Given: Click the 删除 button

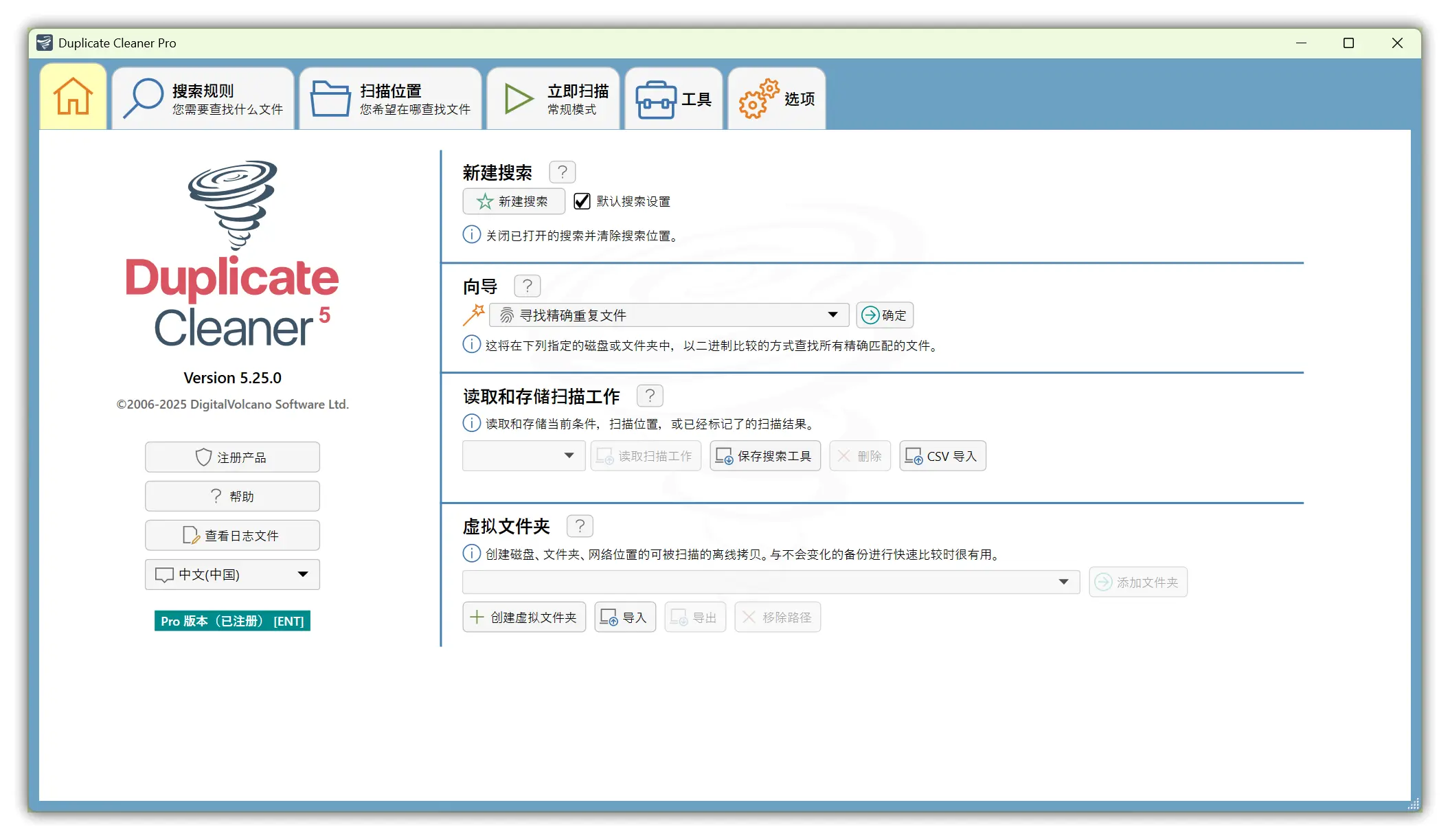Looking at the screenshot, I should tap(860, 456).
